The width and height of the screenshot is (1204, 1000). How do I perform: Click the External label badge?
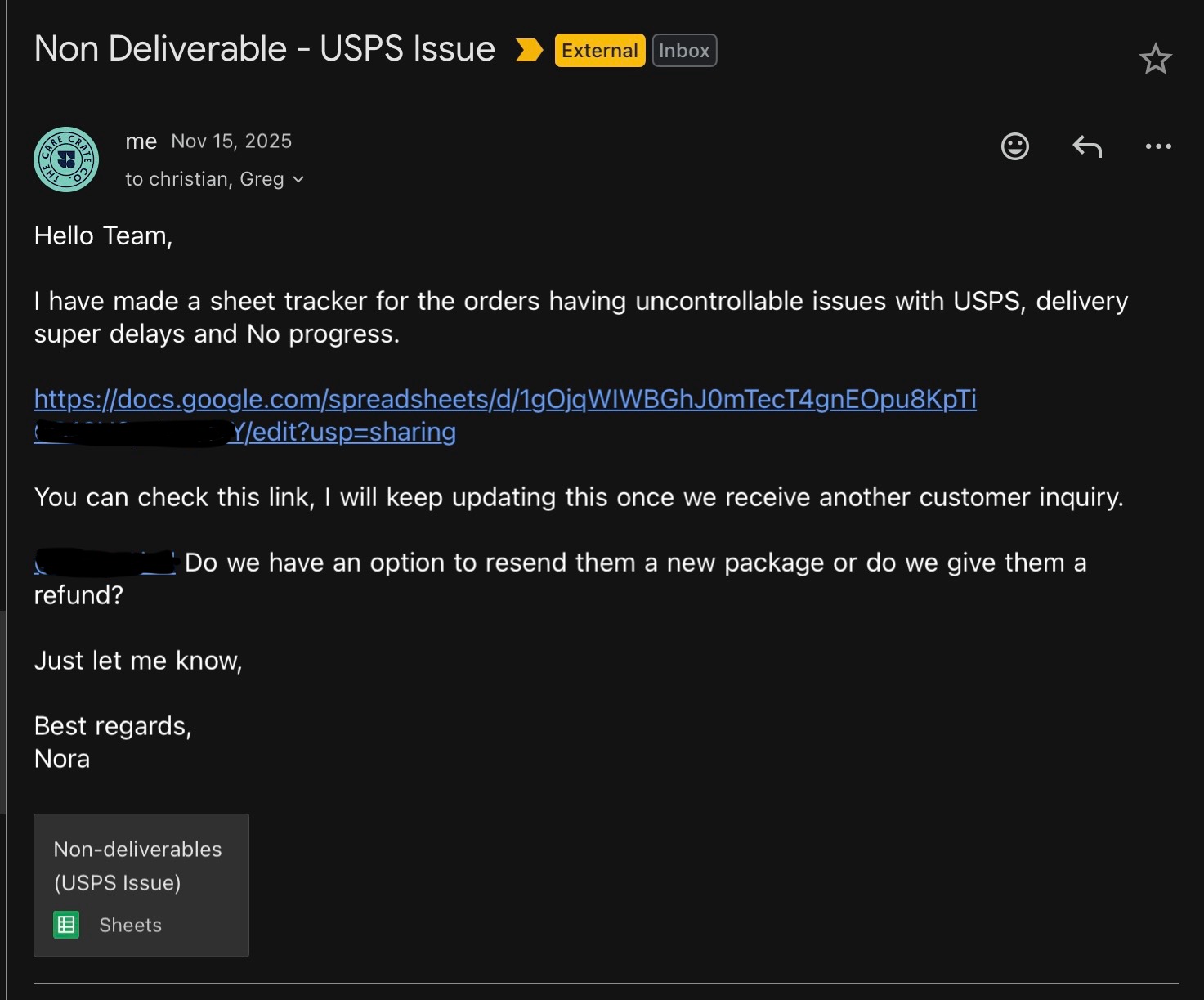pyautogui.click(x=599, y=51)
